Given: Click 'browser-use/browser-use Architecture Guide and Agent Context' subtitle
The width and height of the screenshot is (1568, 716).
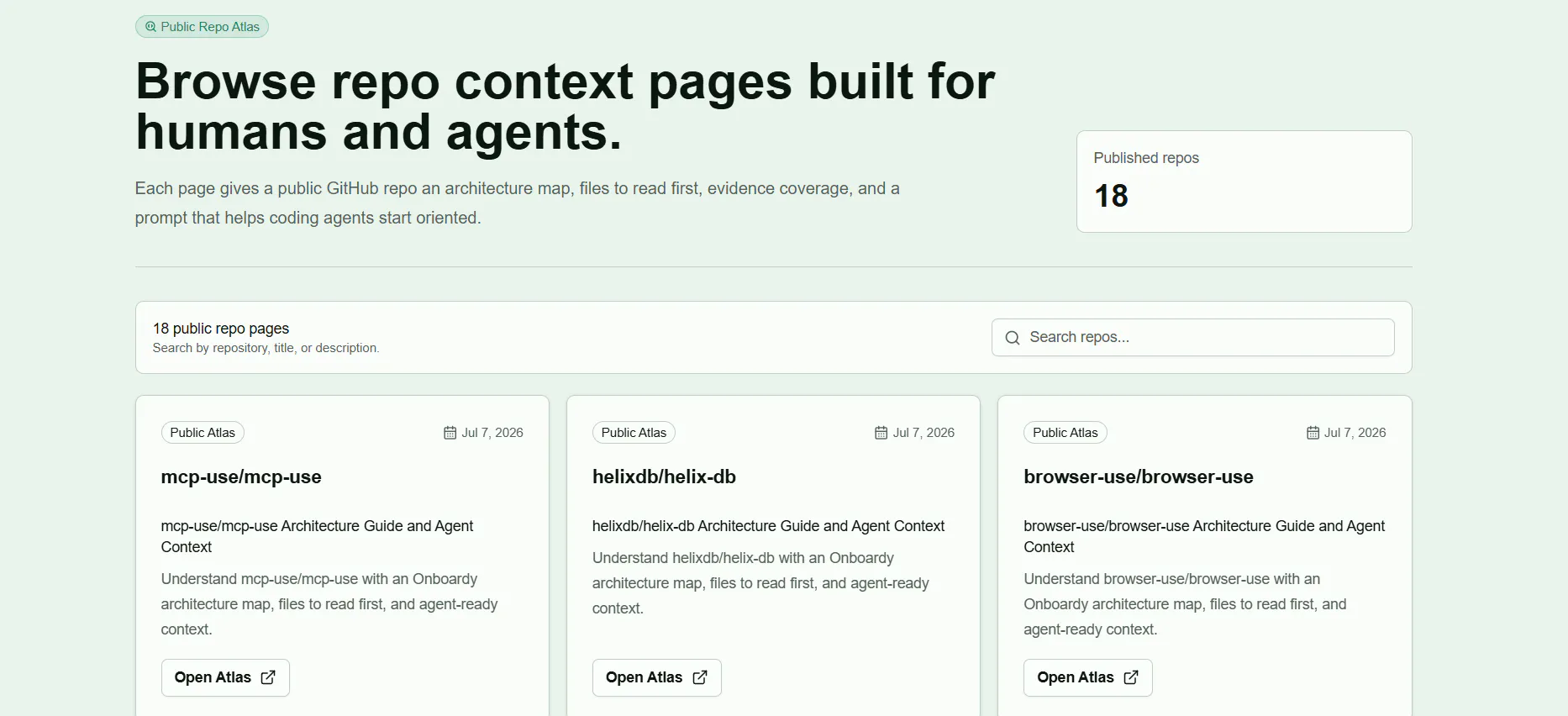Looking at the screenshot, I should pos(1204,536).
